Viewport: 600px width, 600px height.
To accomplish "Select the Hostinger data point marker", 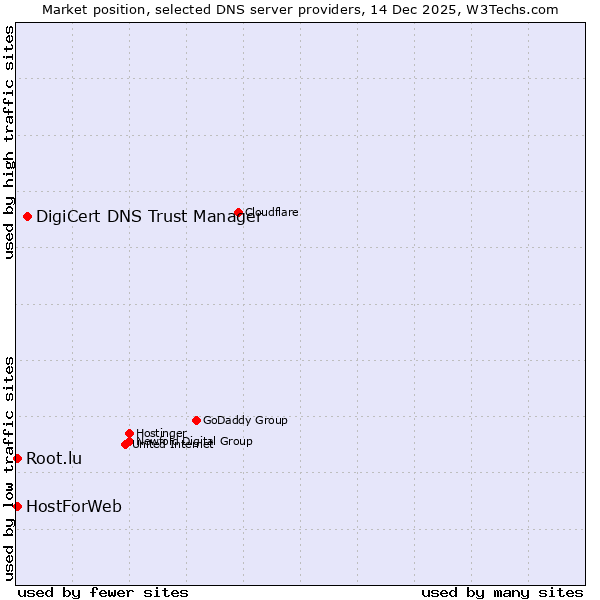I will (x=129, y=433).
